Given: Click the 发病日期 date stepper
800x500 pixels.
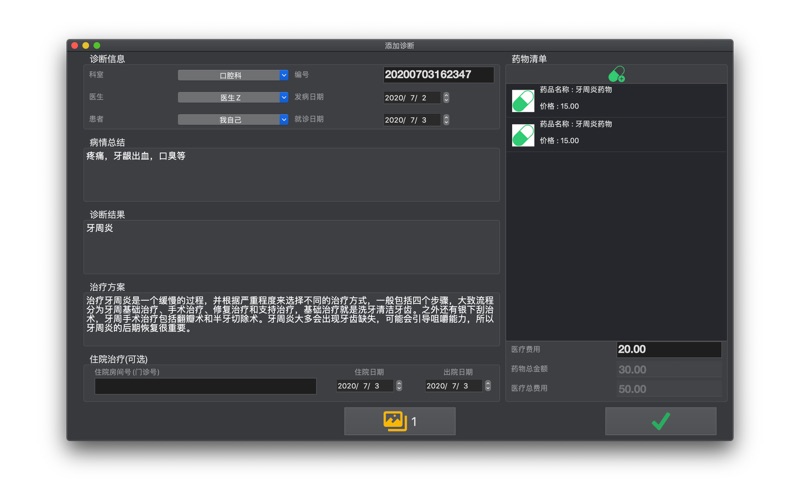Looking at the screenshot, I should 446,98.
